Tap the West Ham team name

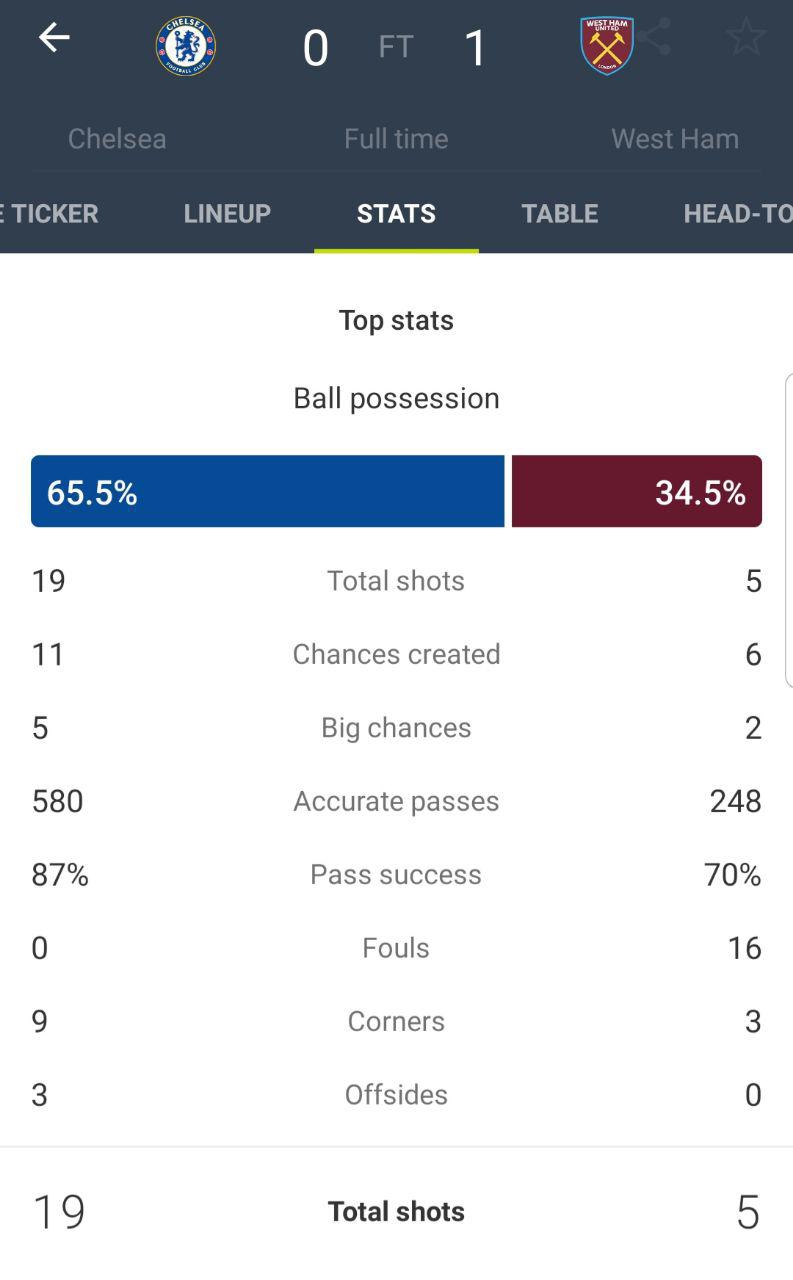coord(675,138)
